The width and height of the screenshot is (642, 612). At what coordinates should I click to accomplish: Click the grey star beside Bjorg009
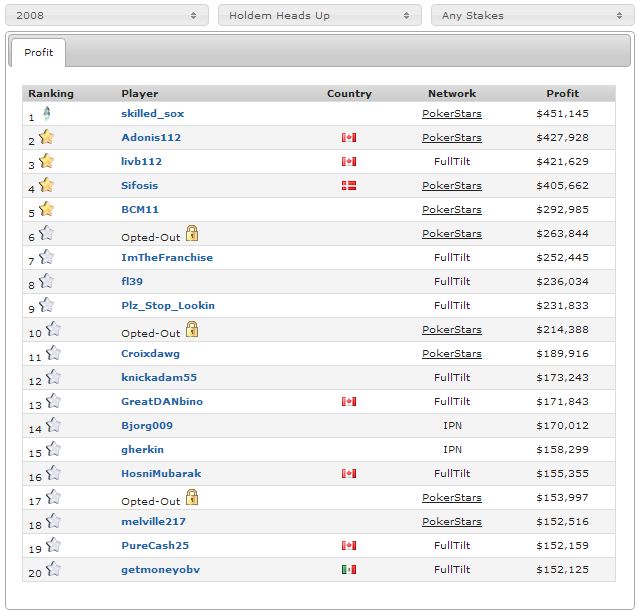54,425
